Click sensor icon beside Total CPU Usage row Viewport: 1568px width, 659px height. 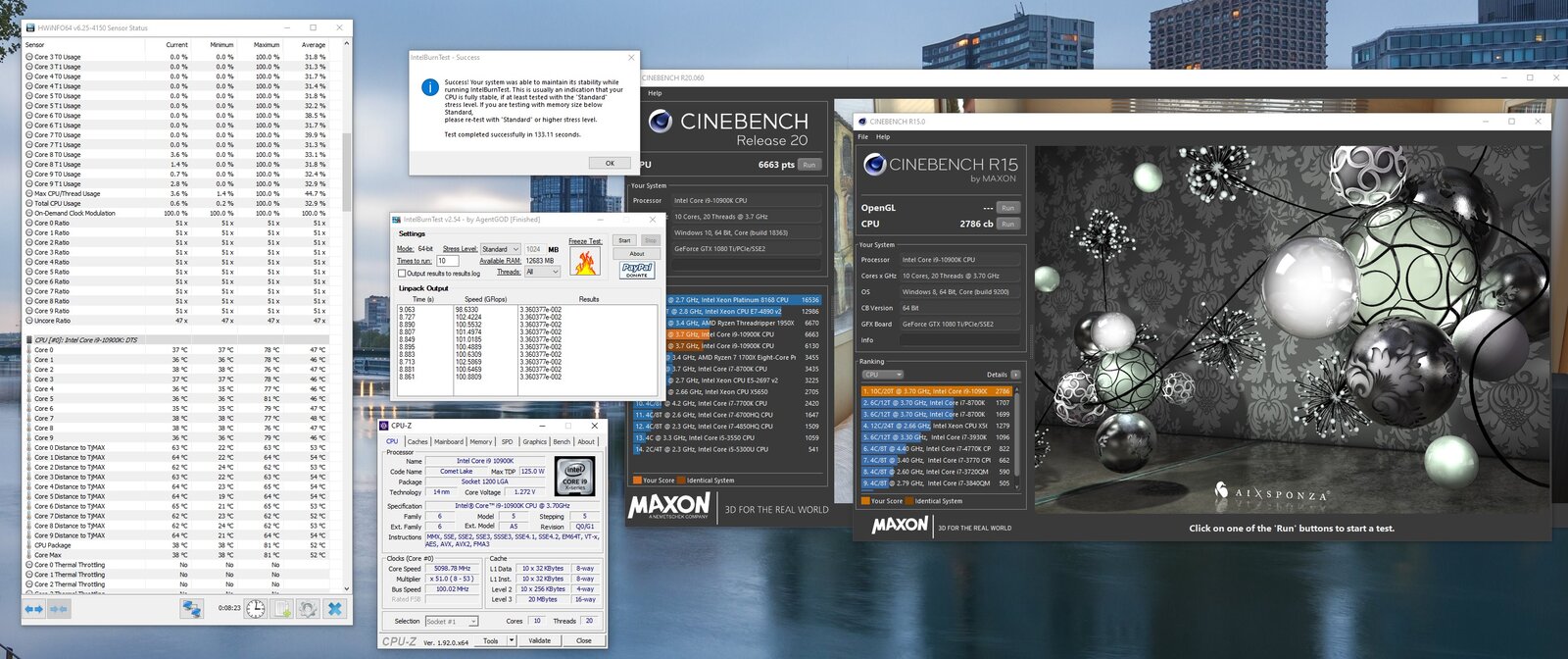(x=29, y=203)
